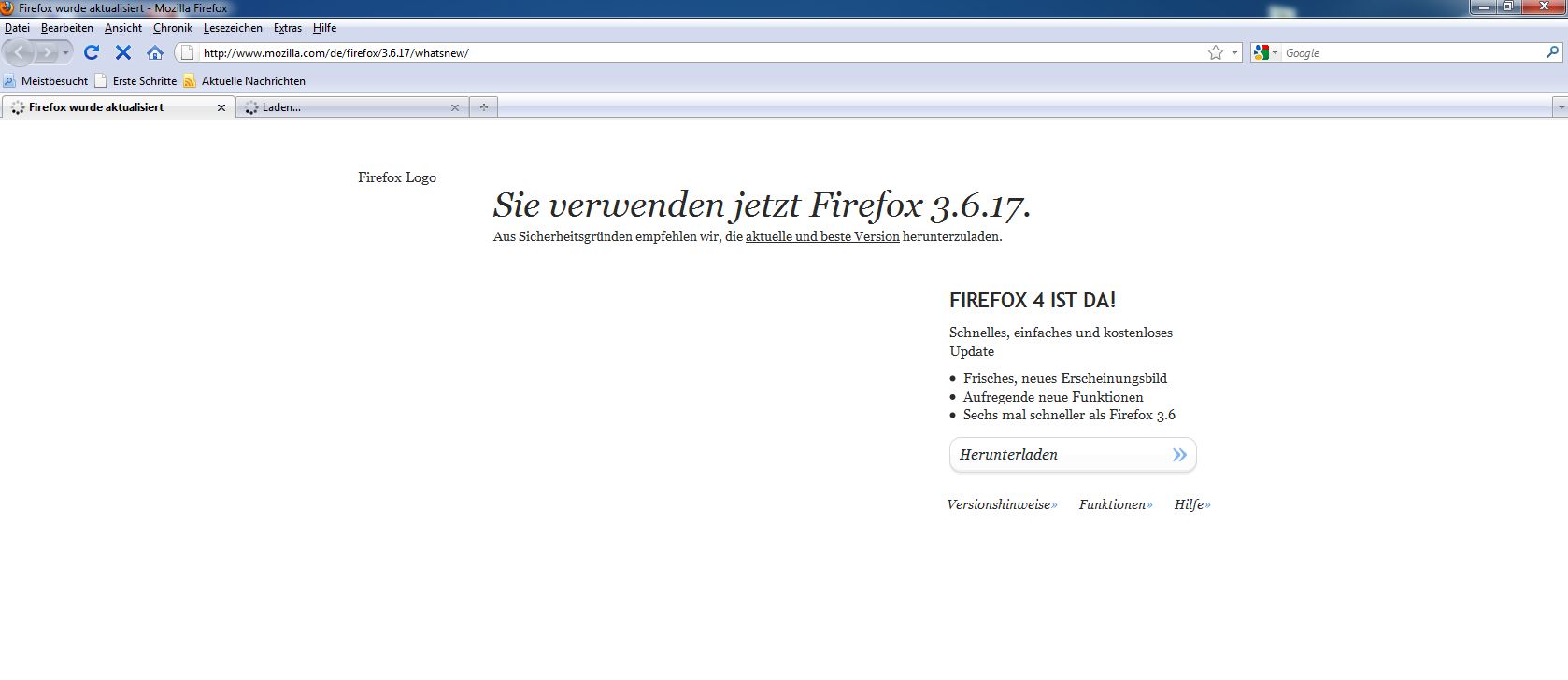Stop loading with the X button
The image size is (1568, 680).
pyautogui.click(x=122, y=52)
